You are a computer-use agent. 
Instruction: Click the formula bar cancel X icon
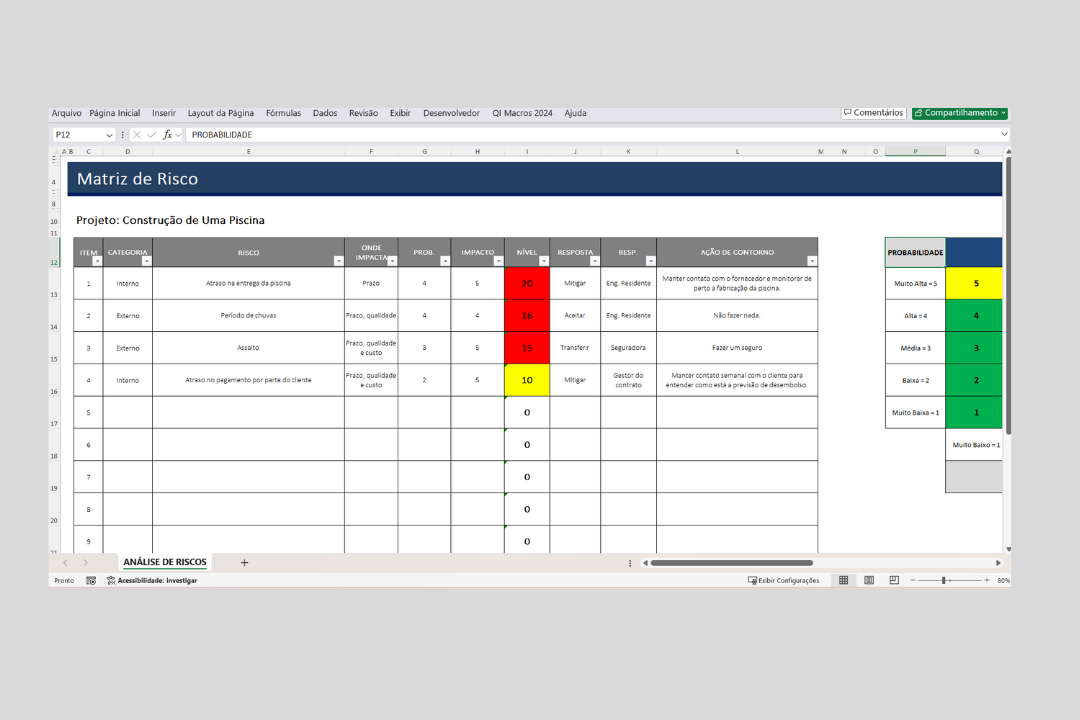pyautogui.click(x=137, y=135)
